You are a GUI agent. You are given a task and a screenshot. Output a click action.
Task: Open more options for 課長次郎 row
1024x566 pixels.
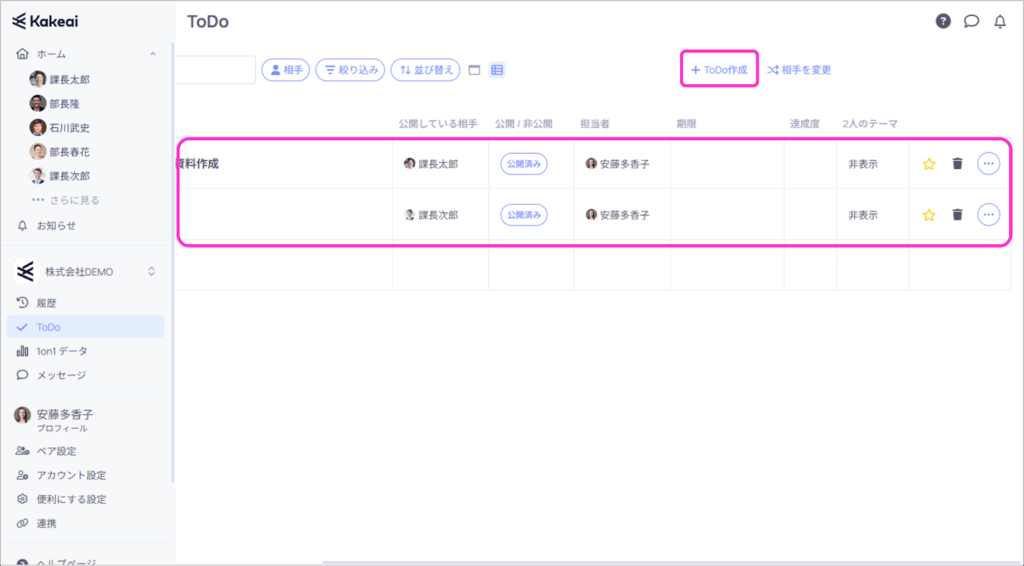[x=988, y=215]
